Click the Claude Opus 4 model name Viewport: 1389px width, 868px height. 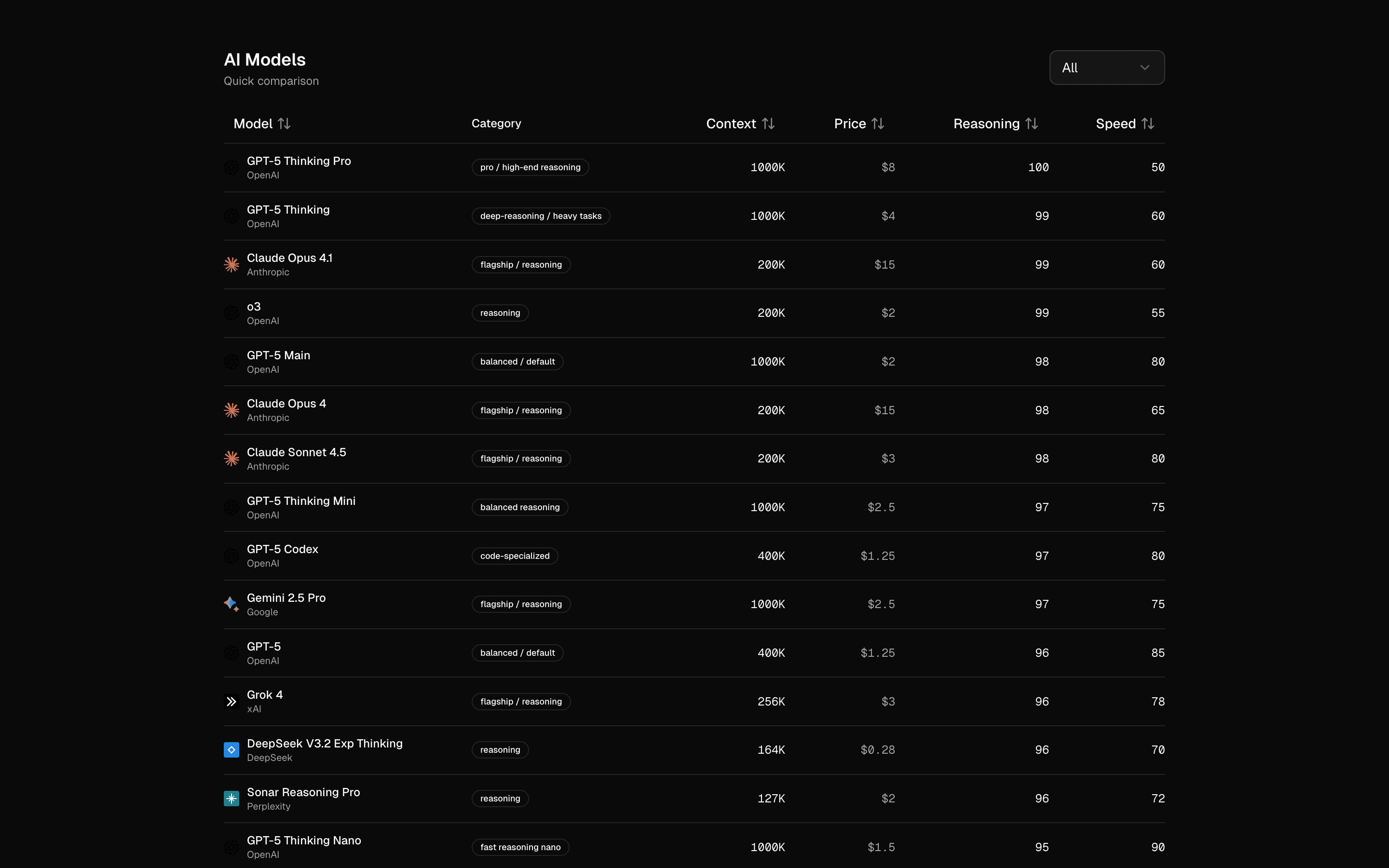coord(286,404)
